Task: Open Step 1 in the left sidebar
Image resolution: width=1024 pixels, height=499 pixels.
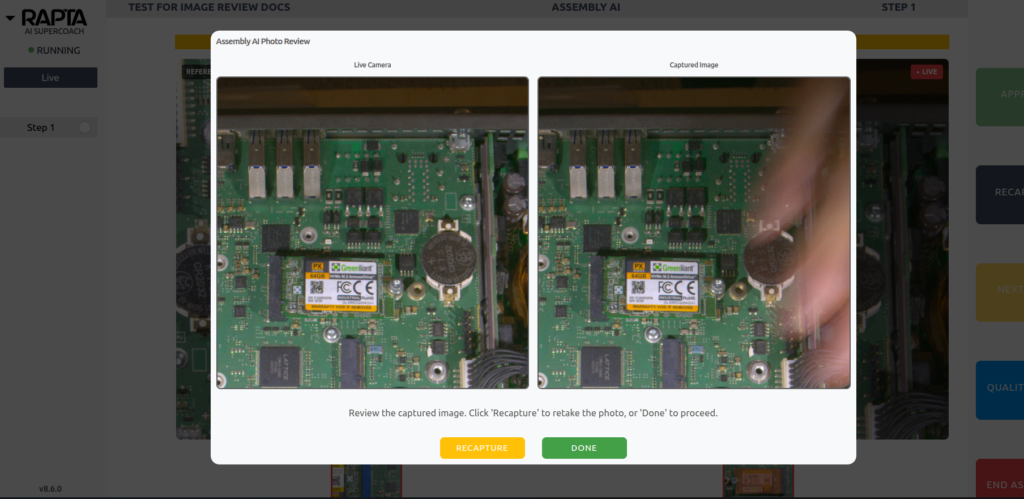Action: coord(41,128)
